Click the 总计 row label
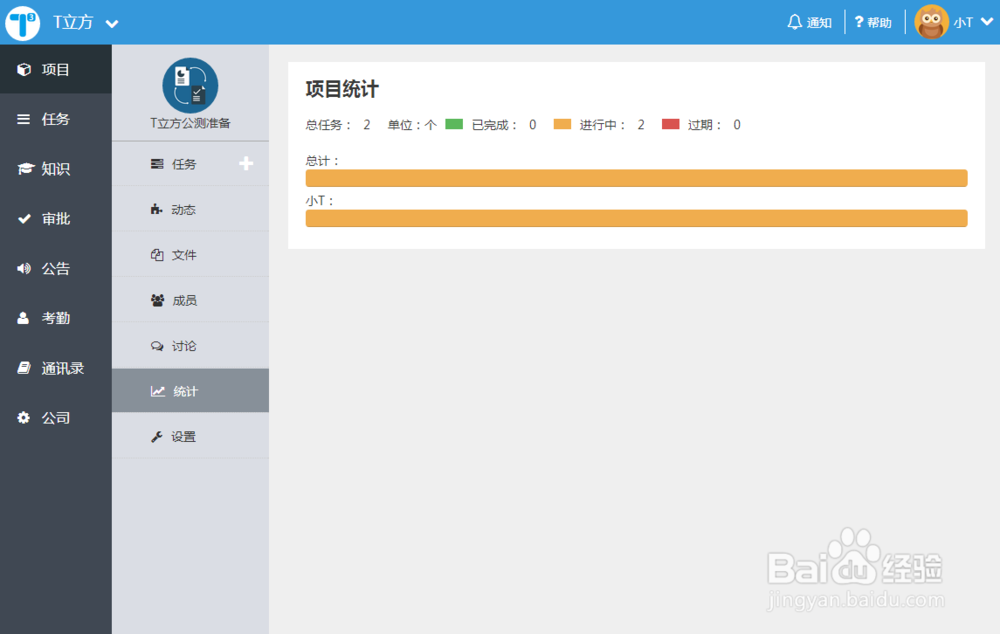This screenshot has width=1000, height=634. 323,161
